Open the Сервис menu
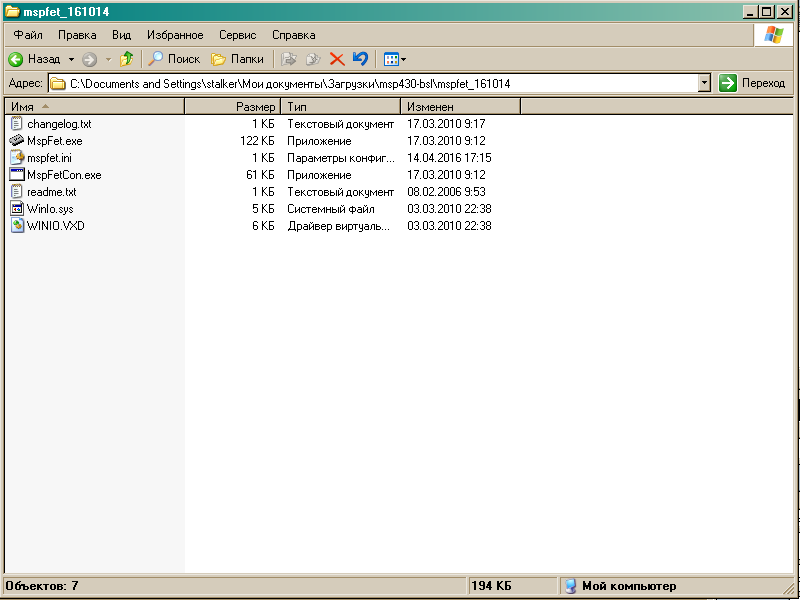The height and width of the screenshot is (600, 800). tap(237, 35)
